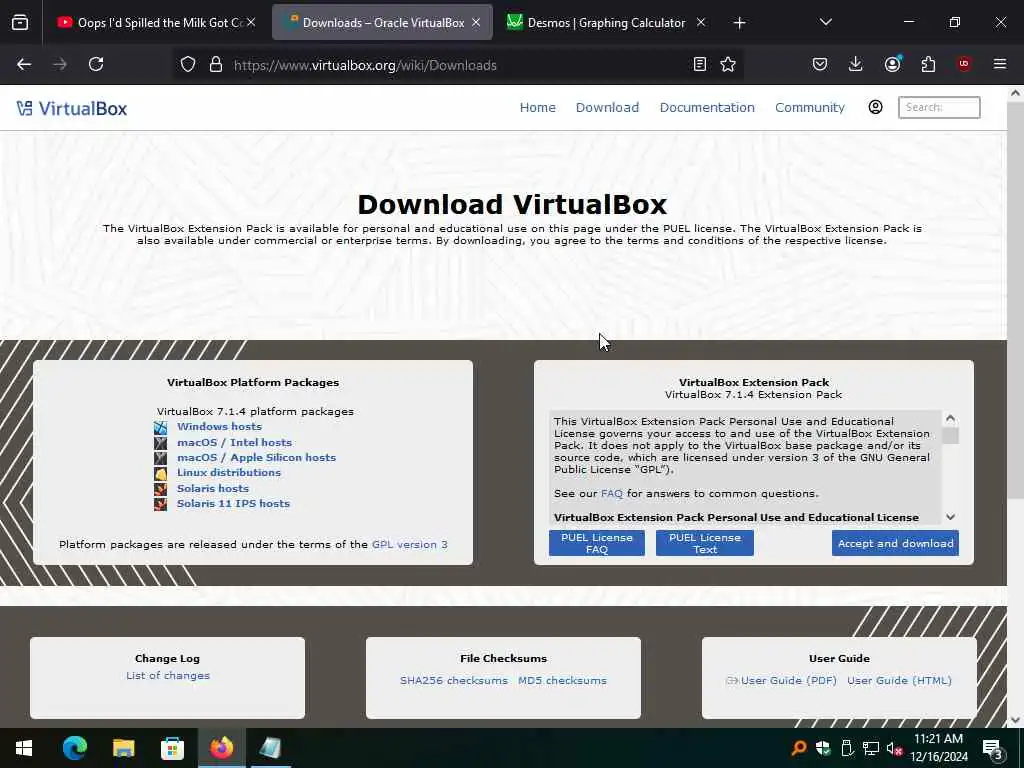Click the Firefox taskbar icon
1024x768 pixels.
pos(221,748)
